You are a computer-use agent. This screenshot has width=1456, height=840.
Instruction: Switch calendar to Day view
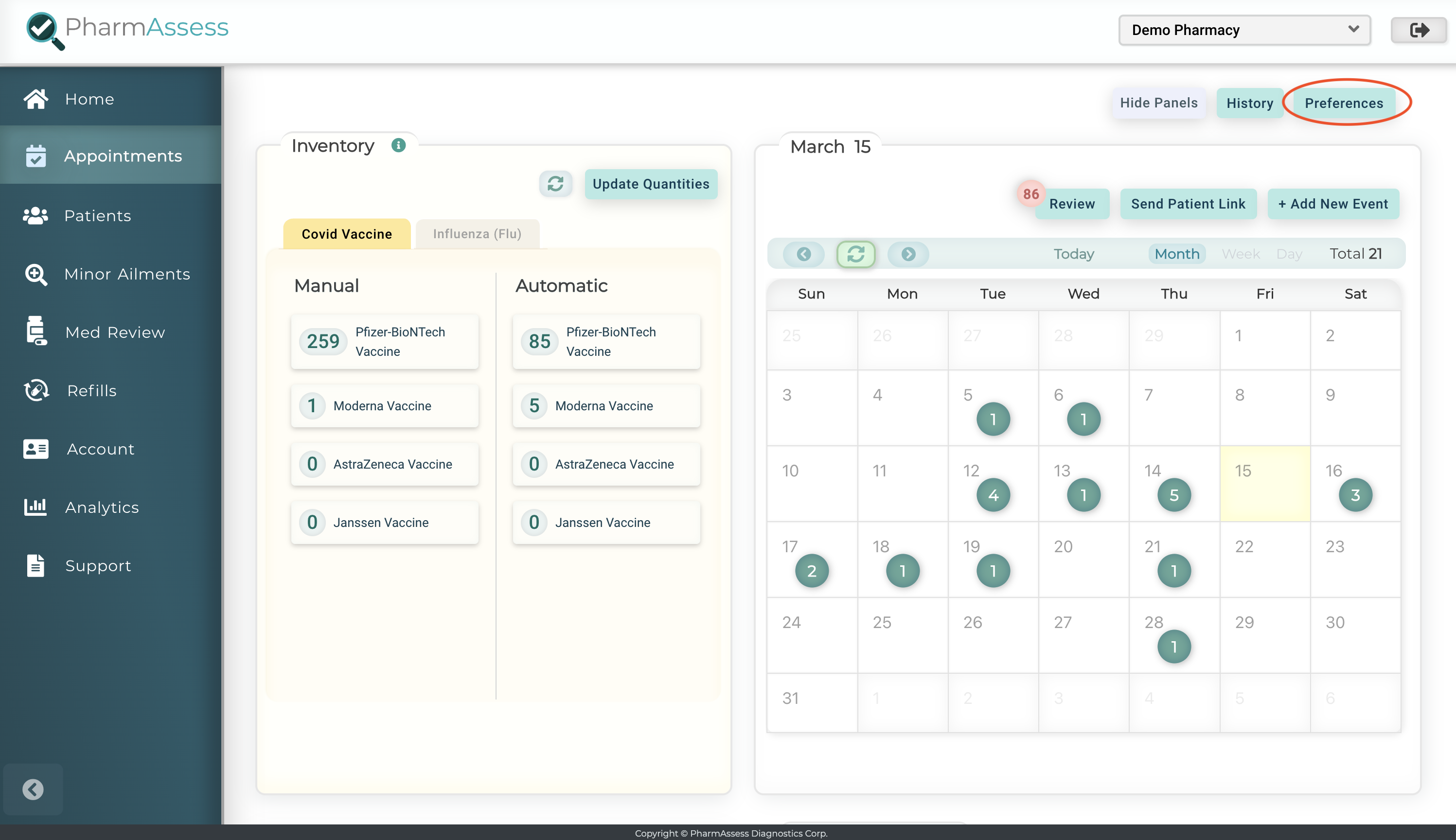(1290, 254)
